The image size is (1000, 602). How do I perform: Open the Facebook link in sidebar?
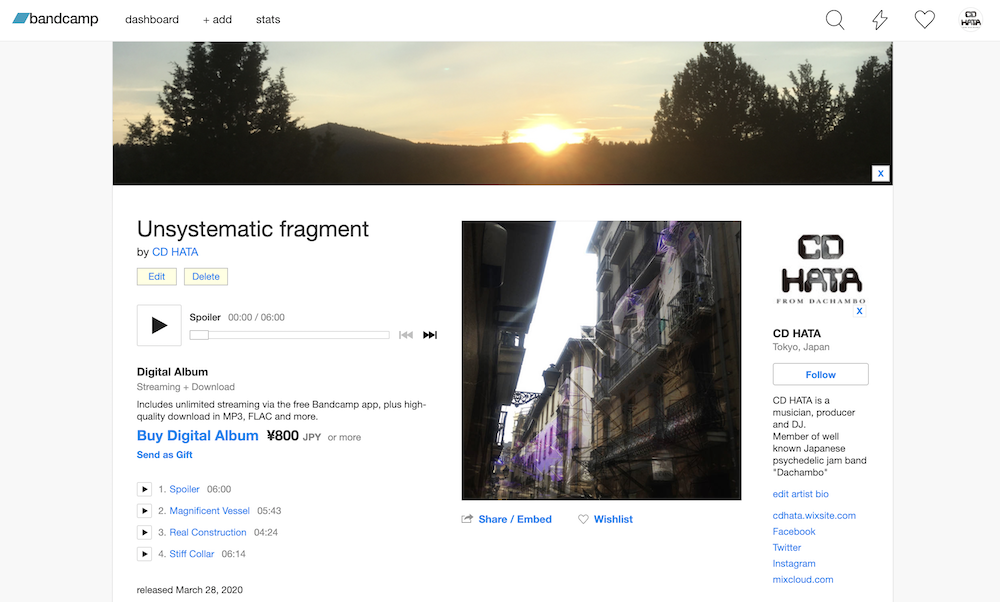(x=793, y=531)
